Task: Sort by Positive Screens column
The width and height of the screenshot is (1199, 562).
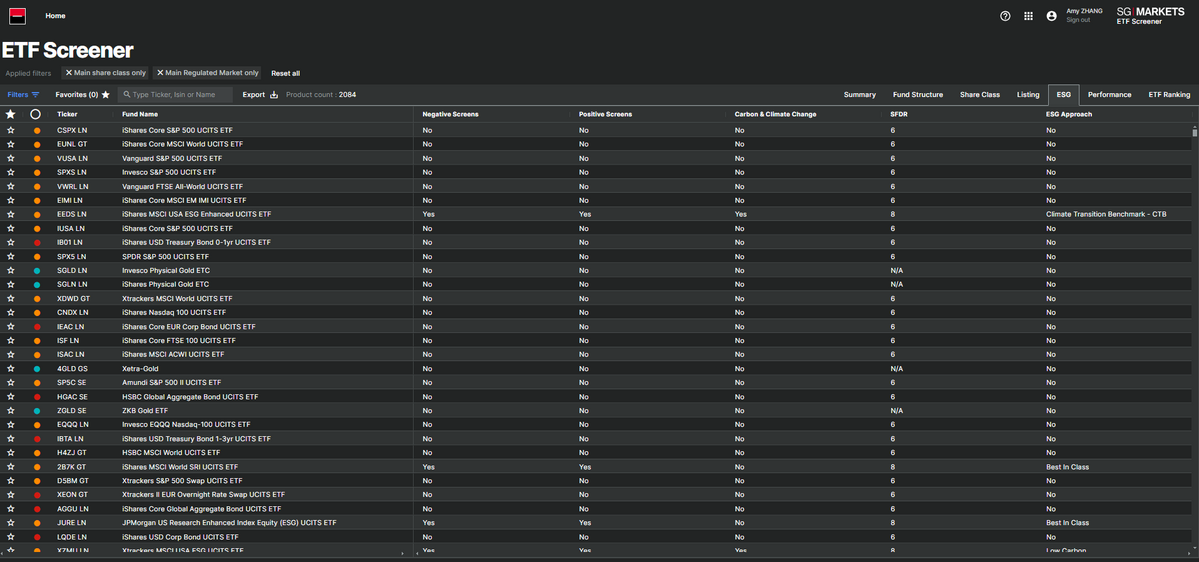Action: (605, 115)
